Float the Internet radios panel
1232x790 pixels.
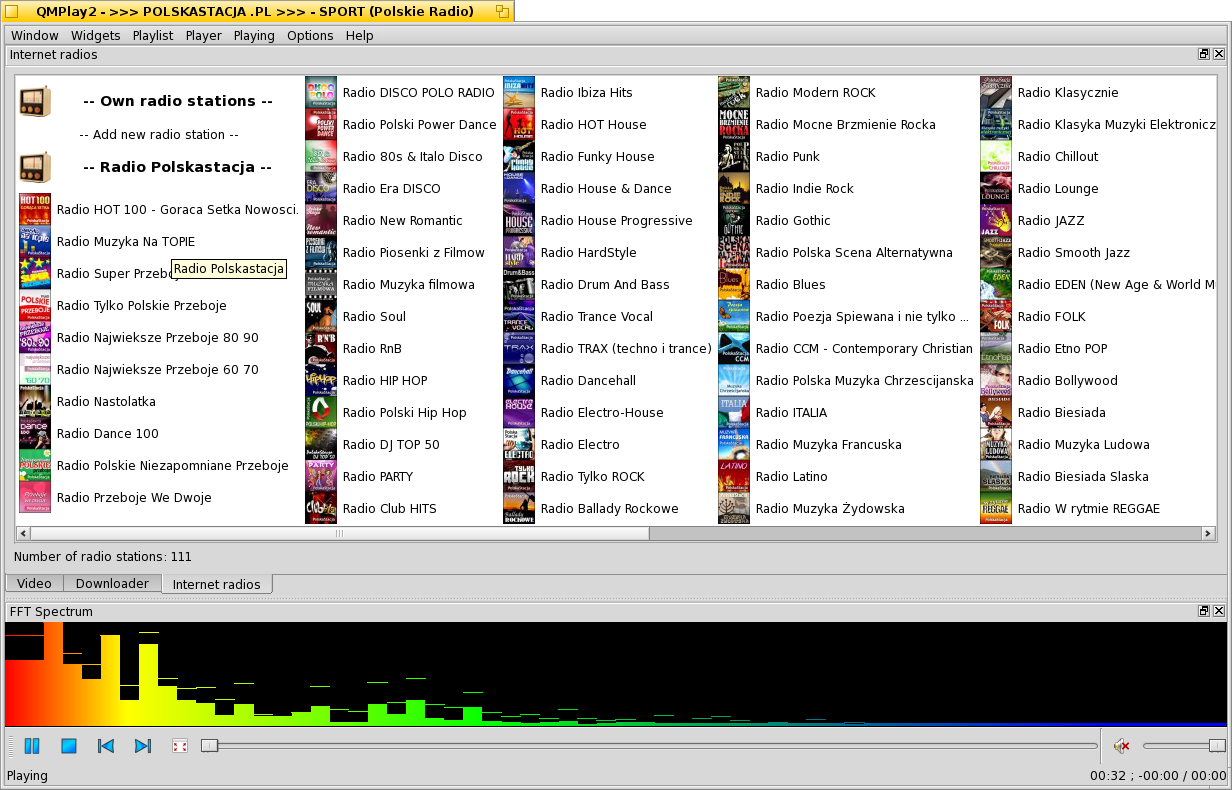(x=1204, y=54)
